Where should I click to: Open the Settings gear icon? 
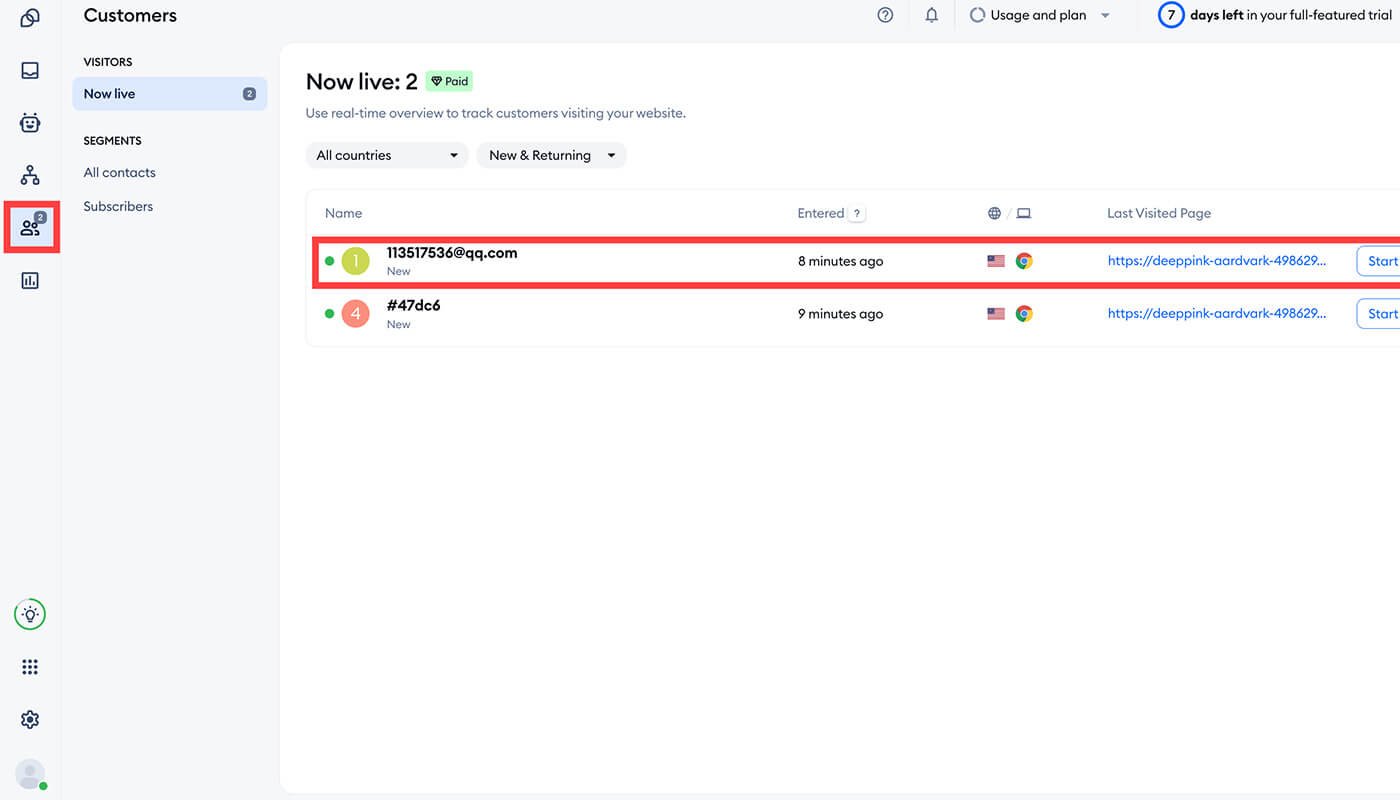(30, 720)
